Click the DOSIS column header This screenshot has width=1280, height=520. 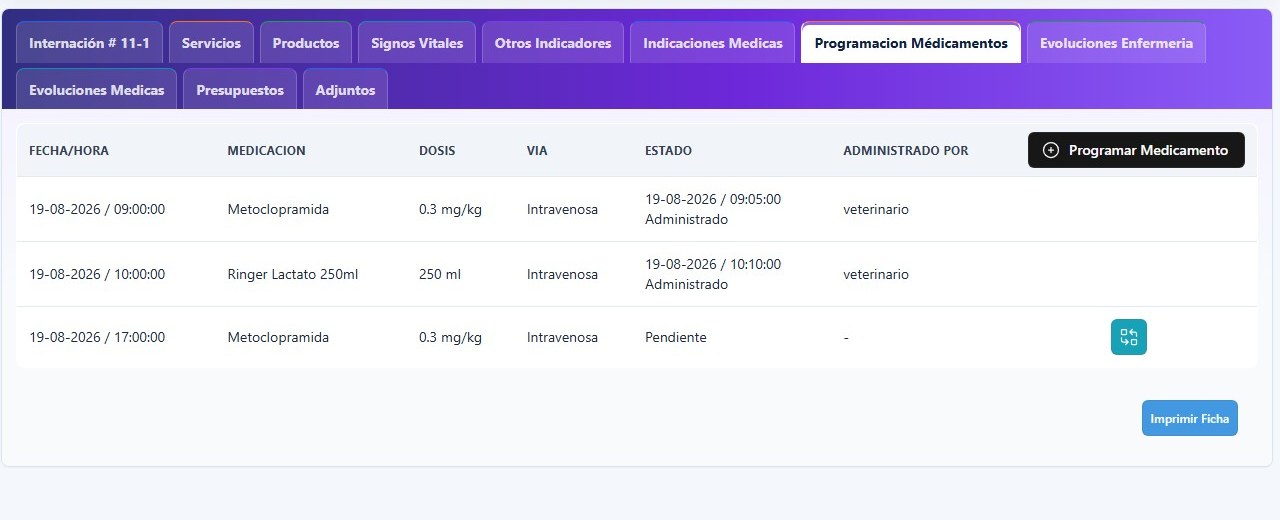pos(437,151)
